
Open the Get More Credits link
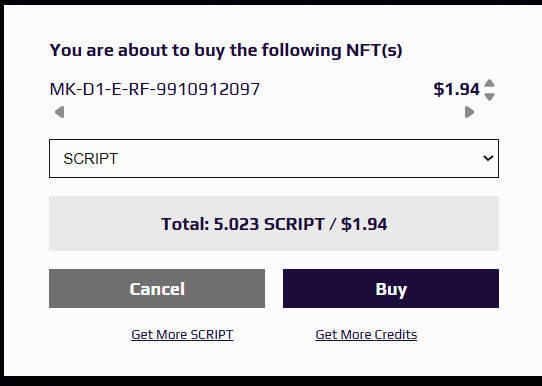[366, 335]
